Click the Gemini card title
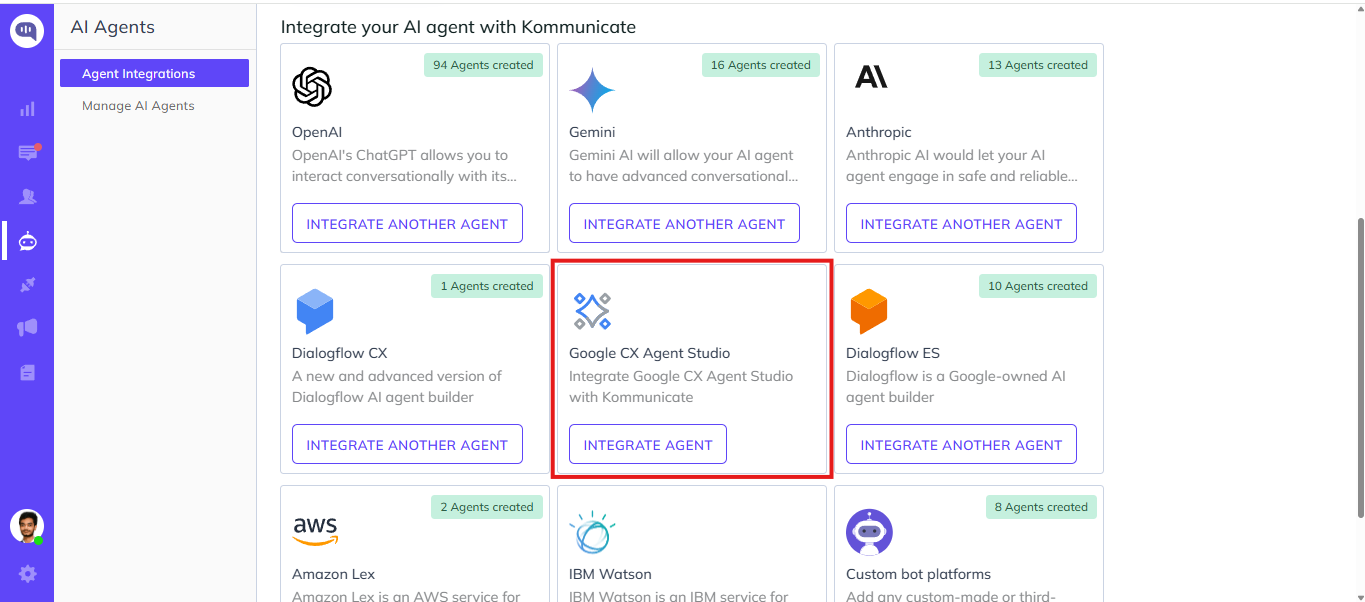Screen dimensions: 1365x602 pos(592,132)
